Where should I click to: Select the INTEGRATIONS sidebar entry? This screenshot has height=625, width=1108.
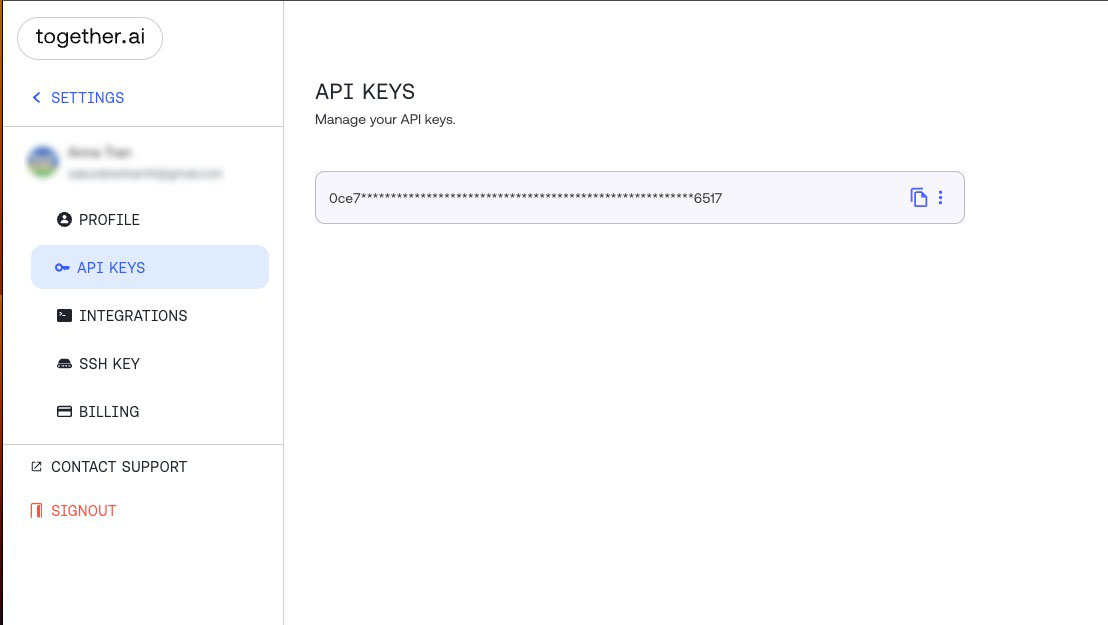tap(133, 315)
